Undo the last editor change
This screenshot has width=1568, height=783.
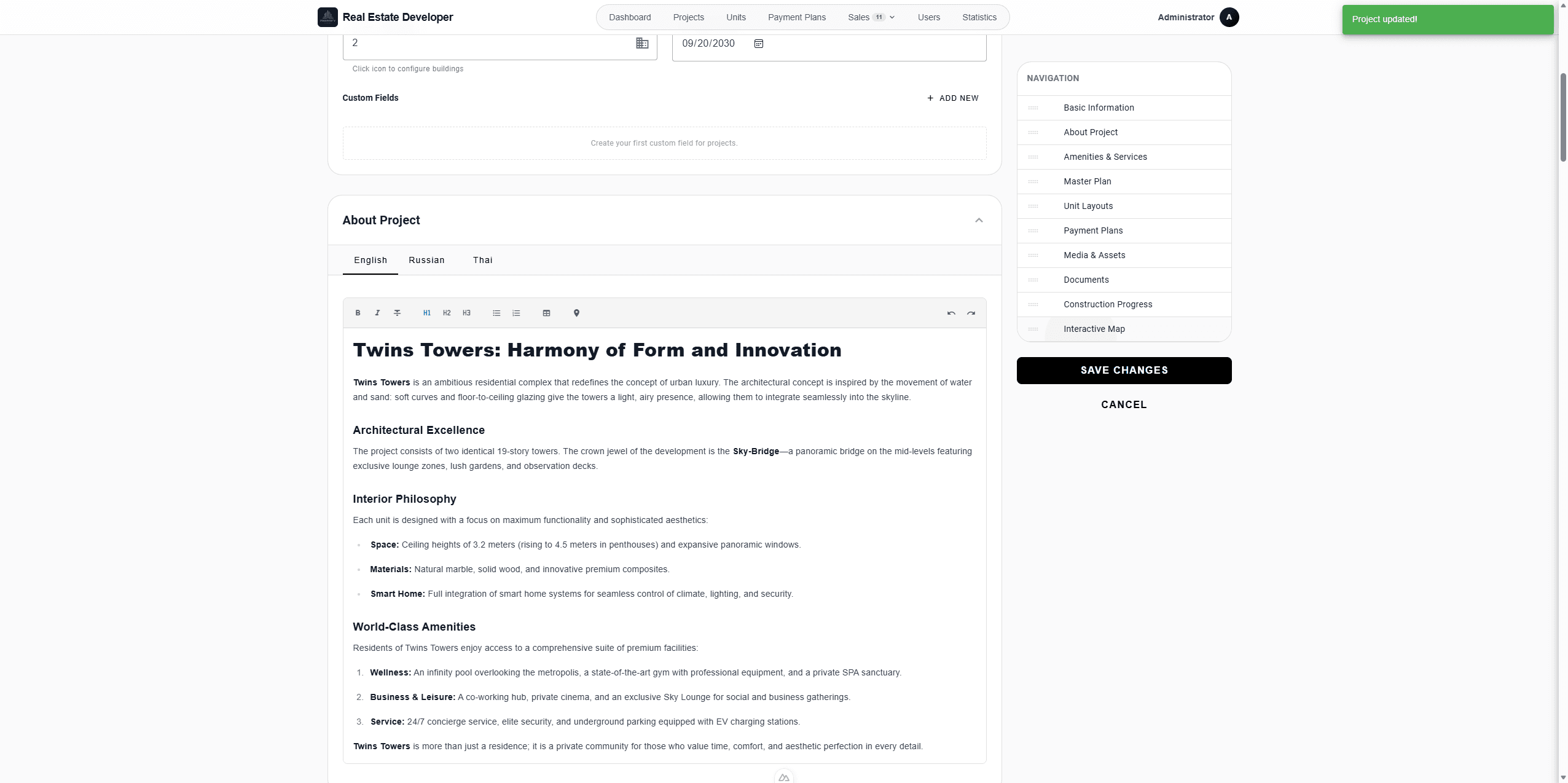point(951,313)
